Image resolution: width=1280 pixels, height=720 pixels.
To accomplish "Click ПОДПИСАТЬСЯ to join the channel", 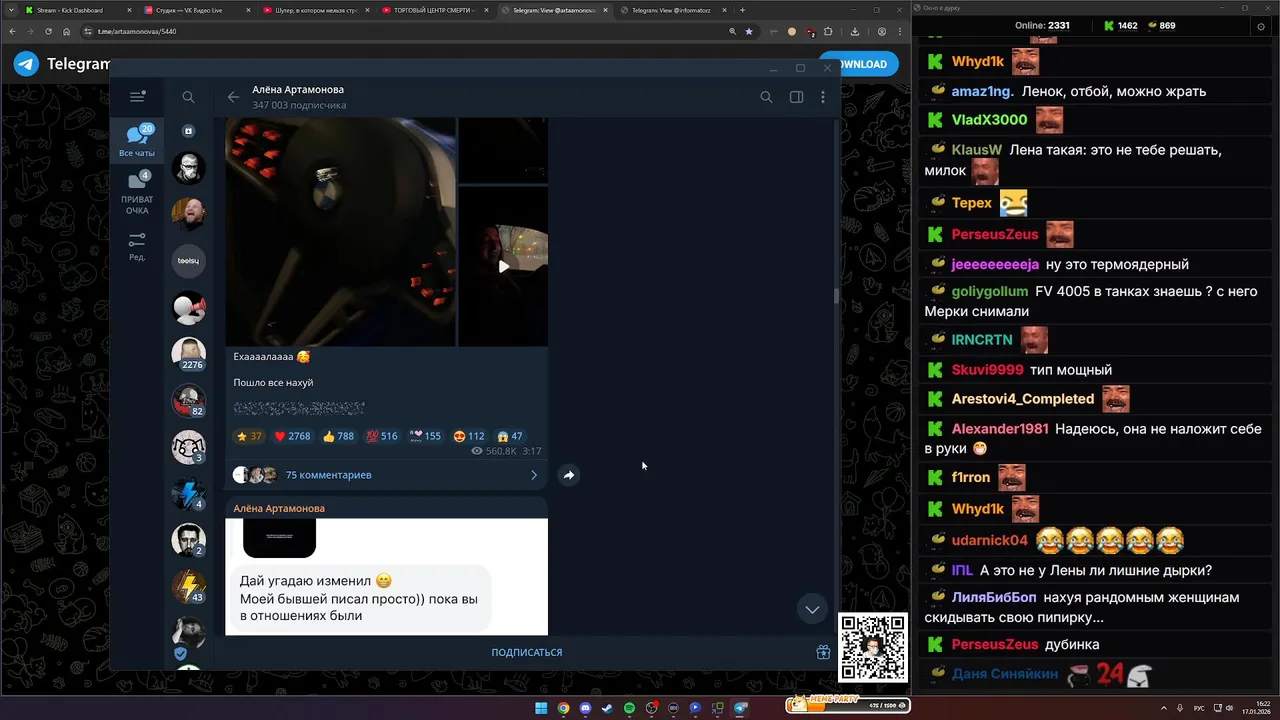I will click(526, 652).
